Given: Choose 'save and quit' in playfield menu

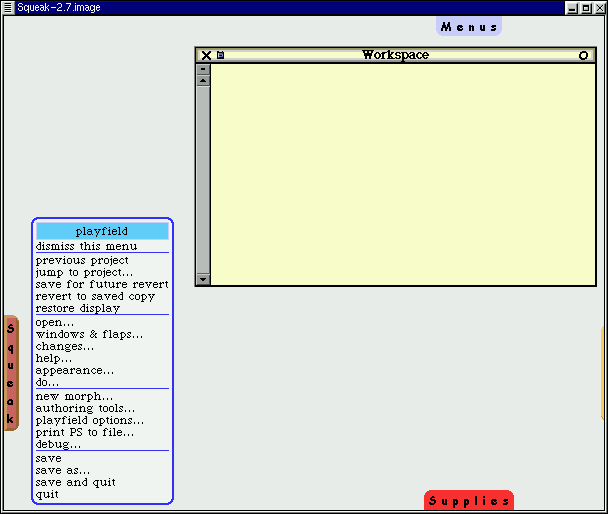Looking at the screenshot, I should [76, 482].
